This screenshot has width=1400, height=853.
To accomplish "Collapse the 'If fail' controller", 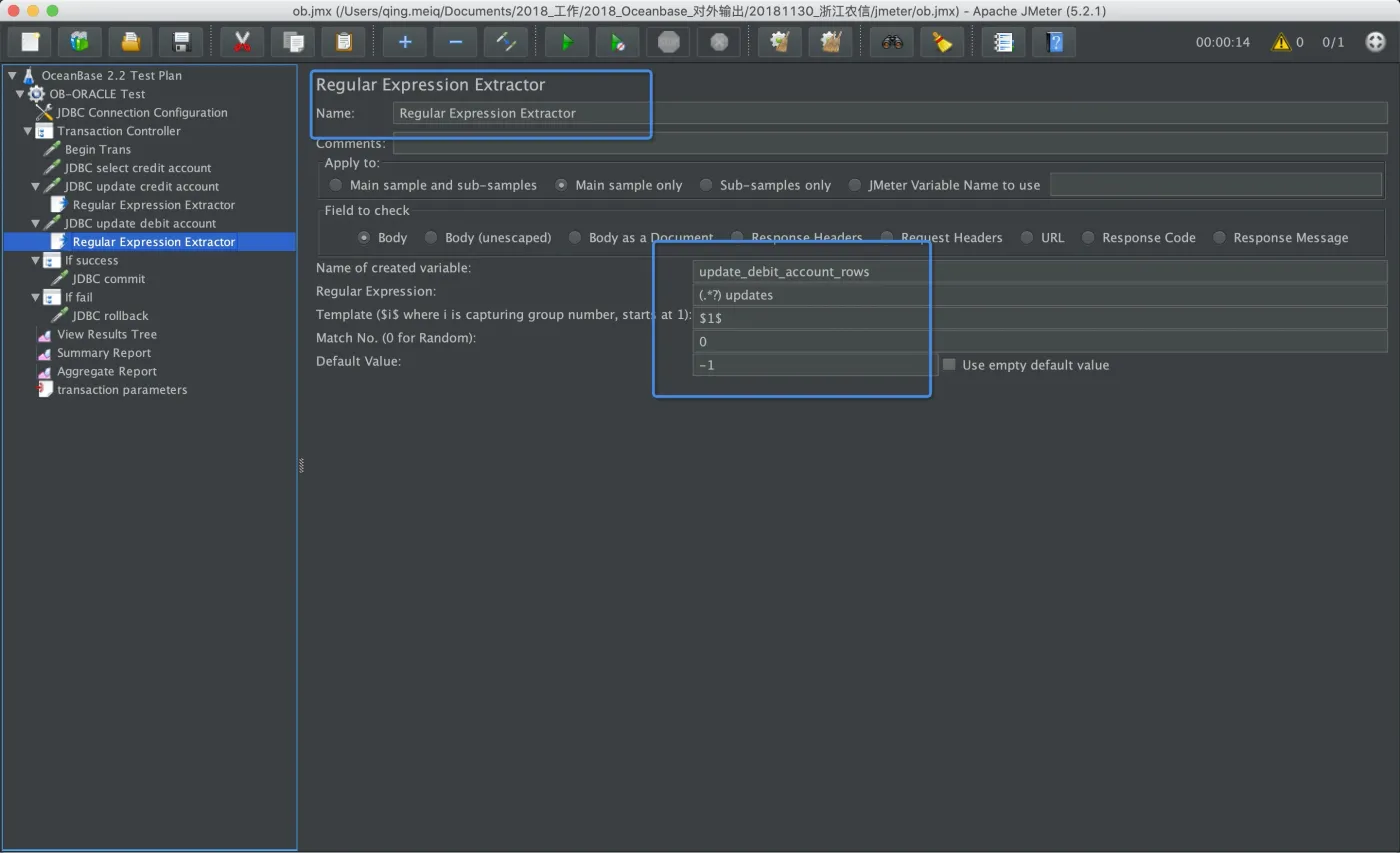I will [36, 297].
